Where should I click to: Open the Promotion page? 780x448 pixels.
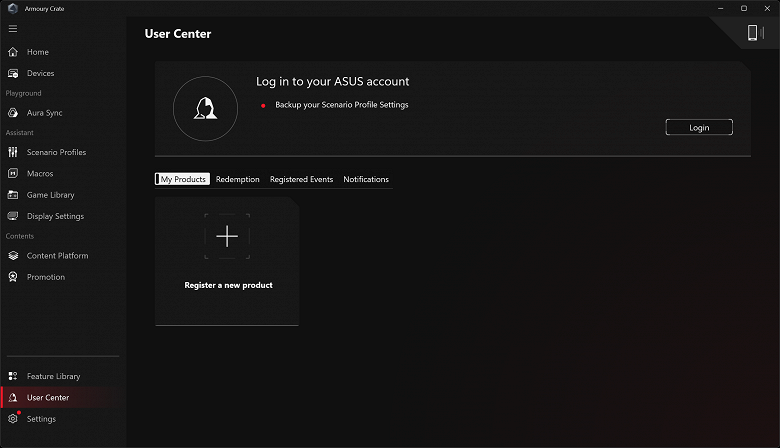pyautogui.click(x=45, y=277)
